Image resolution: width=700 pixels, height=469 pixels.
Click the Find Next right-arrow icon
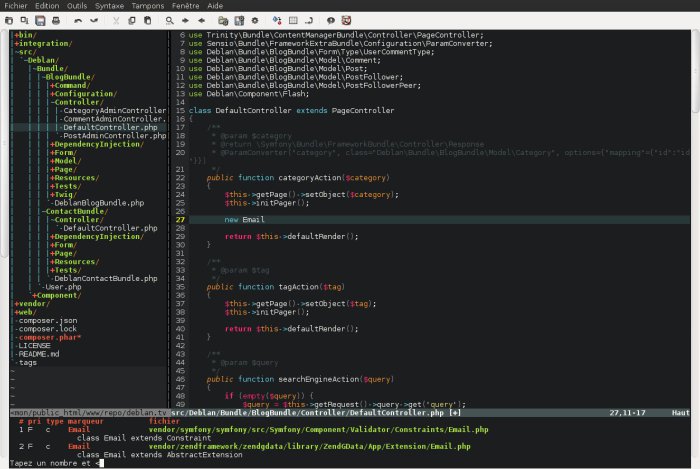tap(185, 21)
